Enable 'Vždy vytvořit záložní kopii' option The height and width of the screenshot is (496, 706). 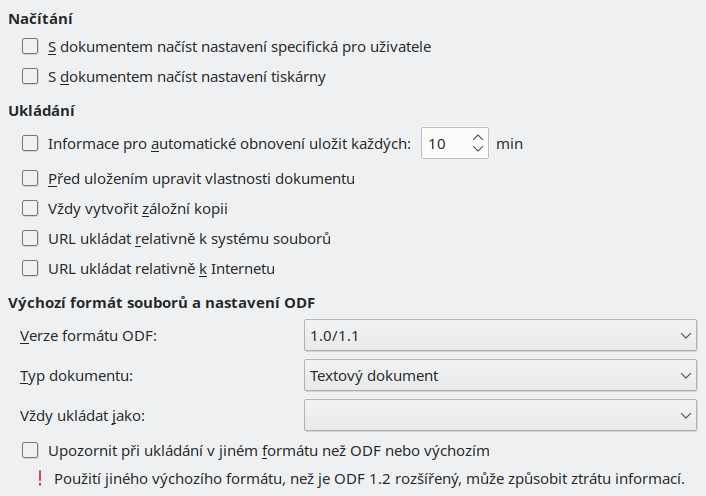coord(30,209)
